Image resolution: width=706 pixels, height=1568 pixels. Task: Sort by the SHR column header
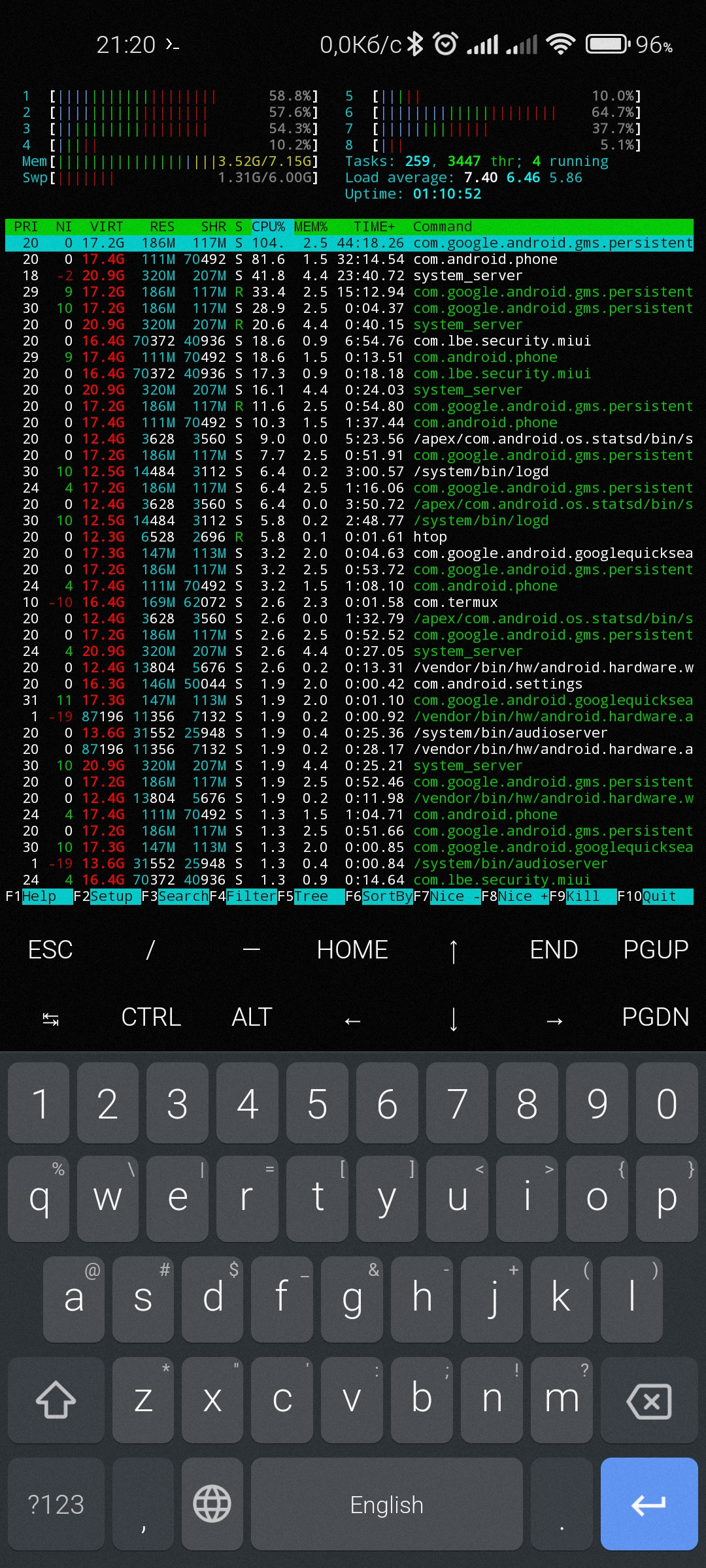(214, 227)
